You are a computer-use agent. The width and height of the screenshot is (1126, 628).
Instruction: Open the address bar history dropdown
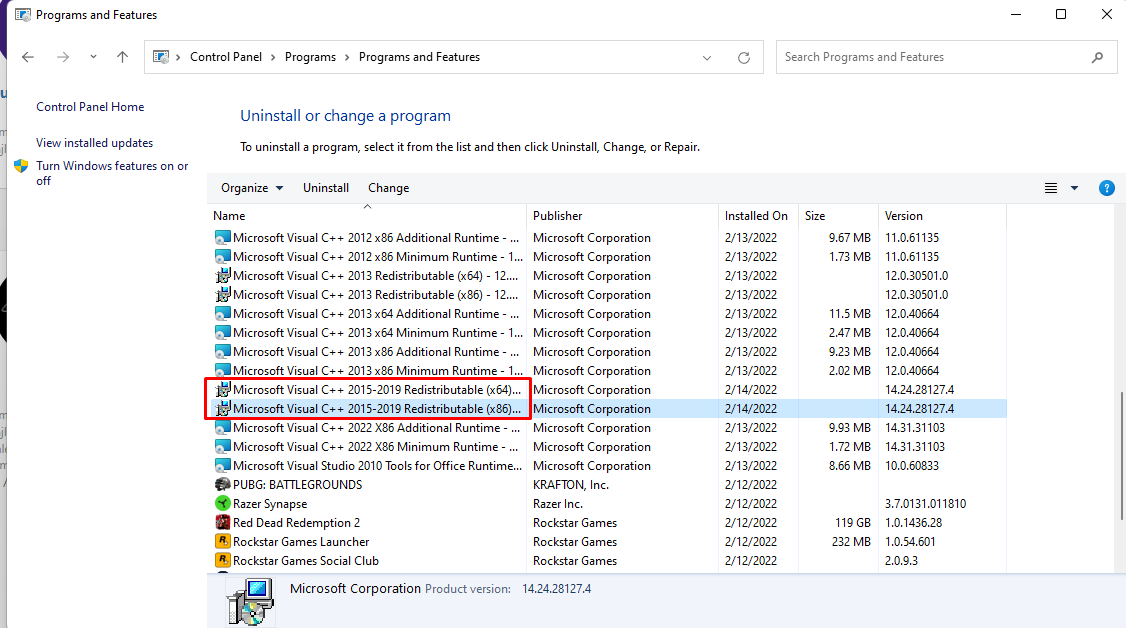(x=707, y=58)
